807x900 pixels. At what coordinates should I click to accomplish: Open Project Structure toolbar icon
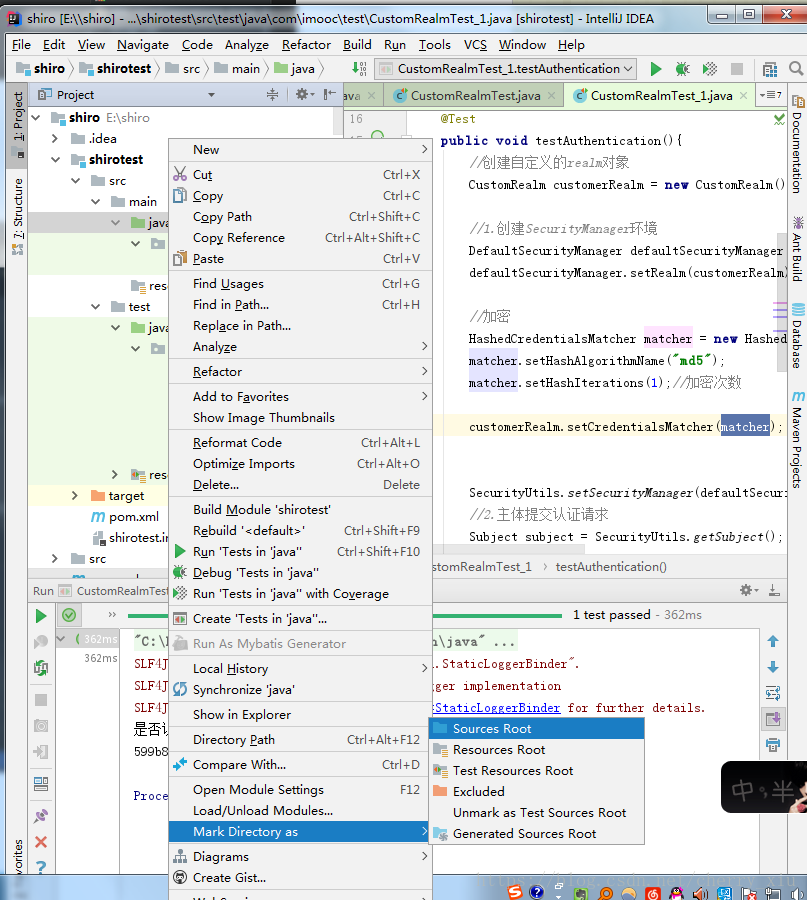pos(770,69)
